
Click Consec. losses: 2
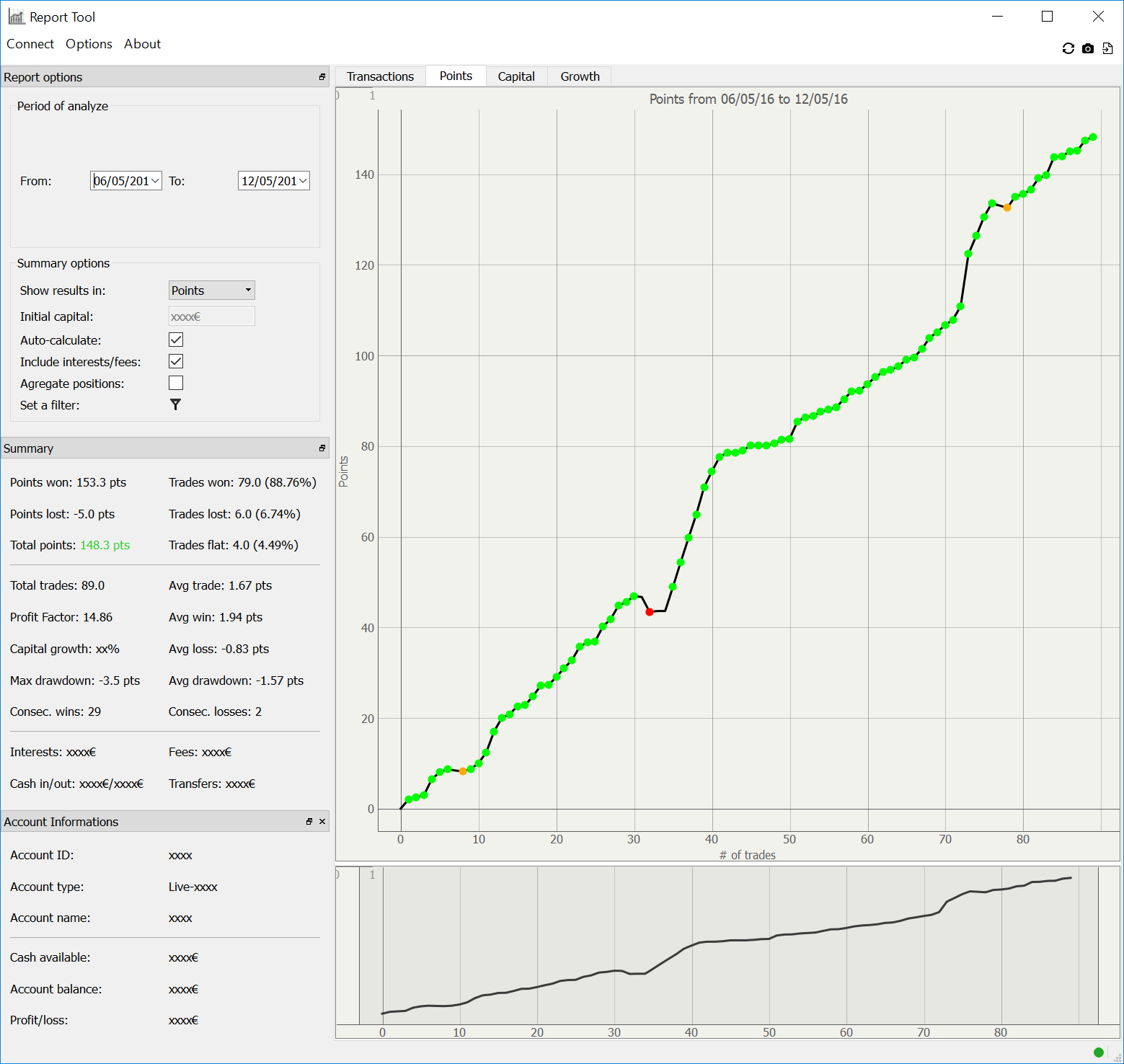tap(216, 711)
